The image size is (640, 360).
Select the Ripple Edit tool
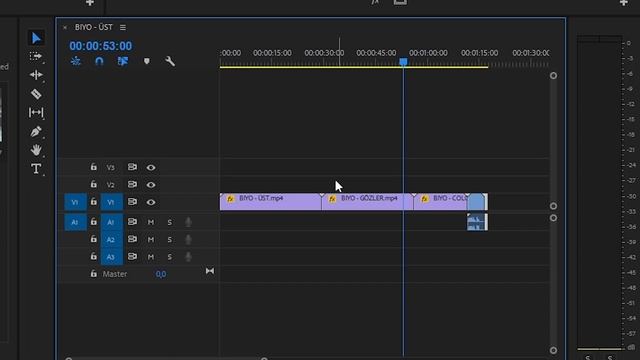pyautogui.click(x=36, y=75)
